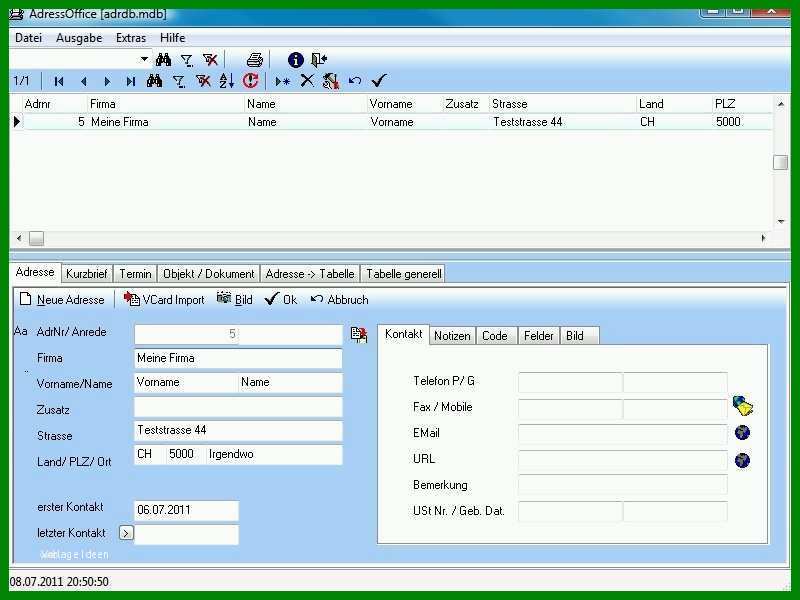Image resolution: width=800 pixels, height=600 pixels.
Task: Open the Hilfe menu
Action: coord(172,38)
